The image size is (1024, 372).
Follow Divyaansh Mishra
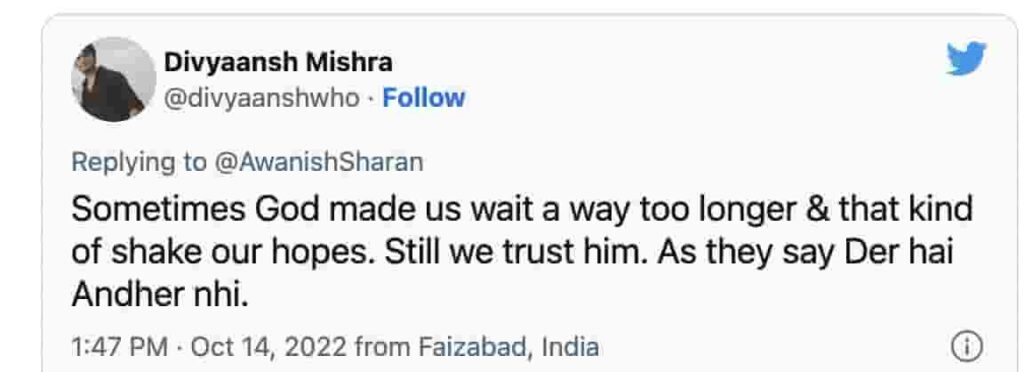pyautogui.click(x=424, y=98)
